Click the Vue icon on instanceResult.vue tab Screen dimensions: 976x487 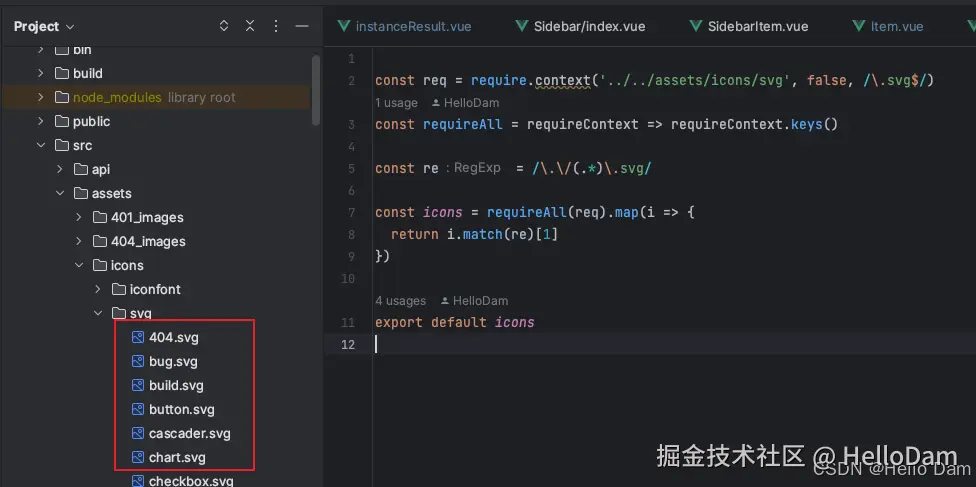(344, 26)
